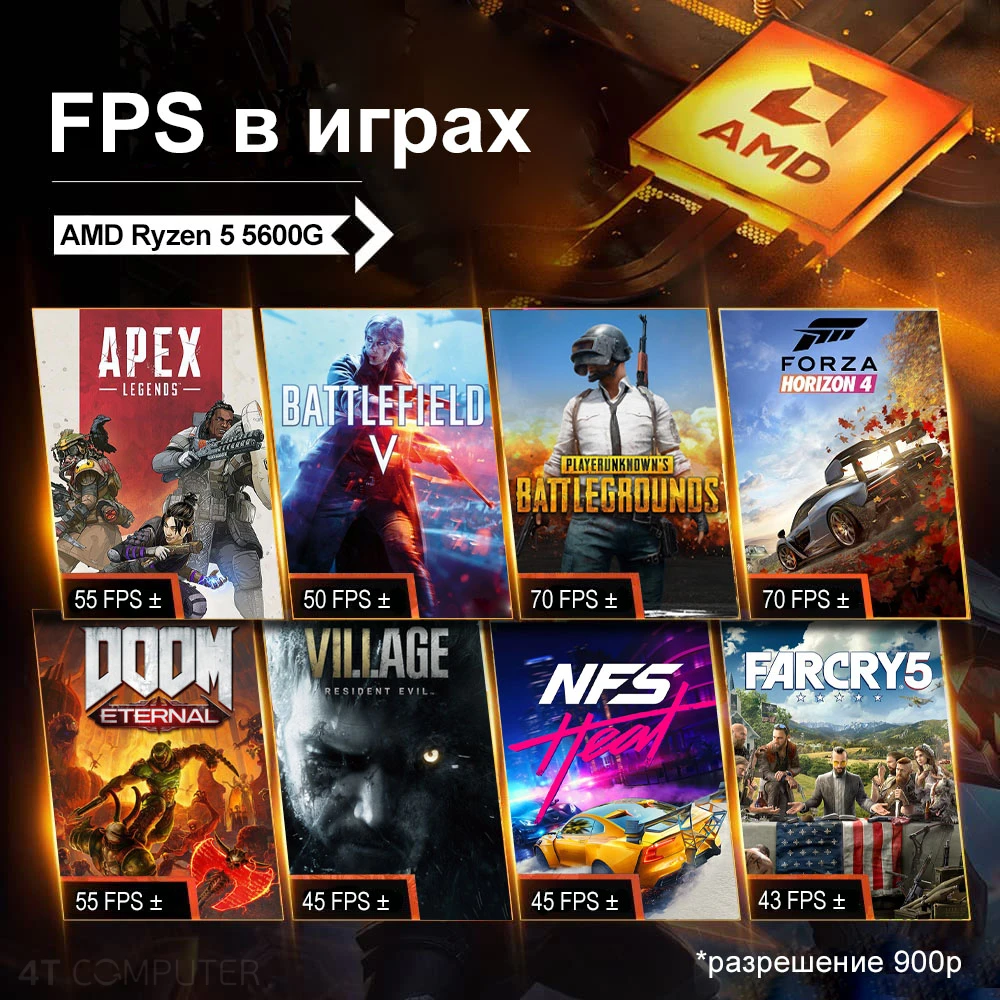1000x1000 pixels.
Task: Click the 4T Computer watermark logo
Action: tap(138, 973)
